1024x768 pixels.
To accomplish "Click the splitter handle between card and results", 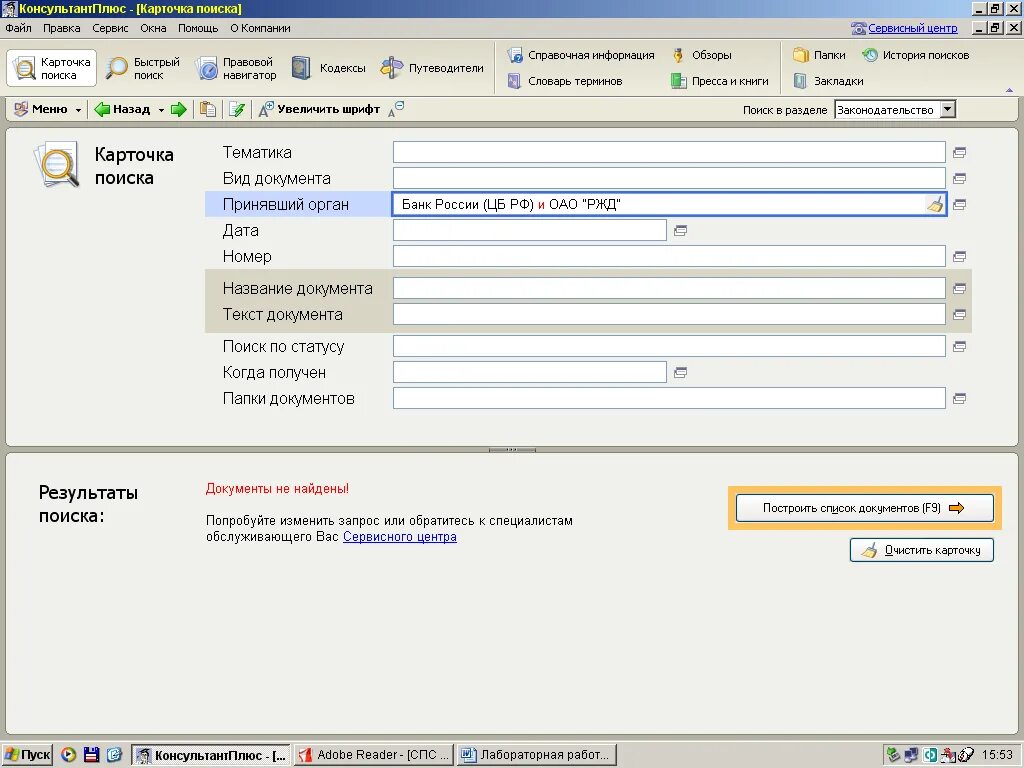I will tap(512, 450).
